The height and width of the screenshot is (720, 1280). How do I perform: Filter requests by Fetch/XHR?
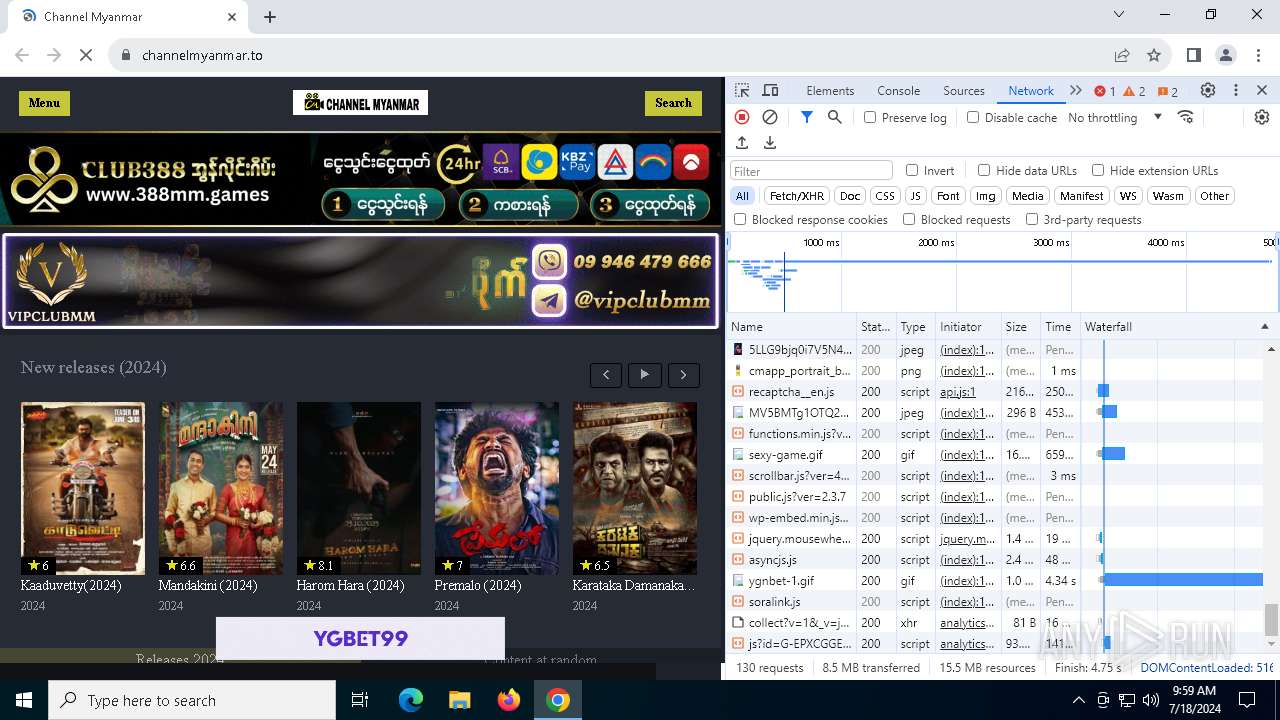pos(797,196)
